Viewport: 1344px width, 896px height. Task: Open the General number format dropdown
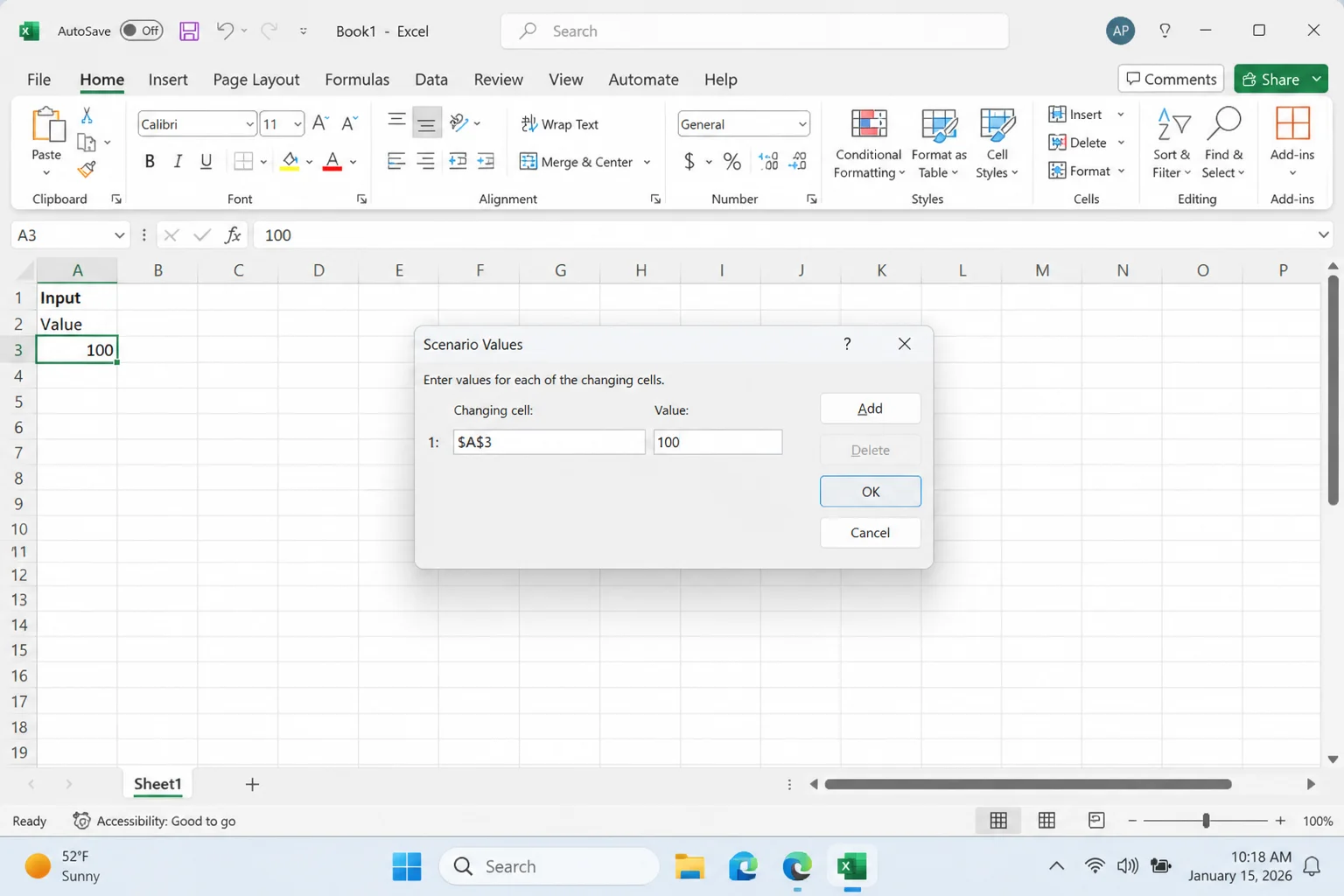801,124
